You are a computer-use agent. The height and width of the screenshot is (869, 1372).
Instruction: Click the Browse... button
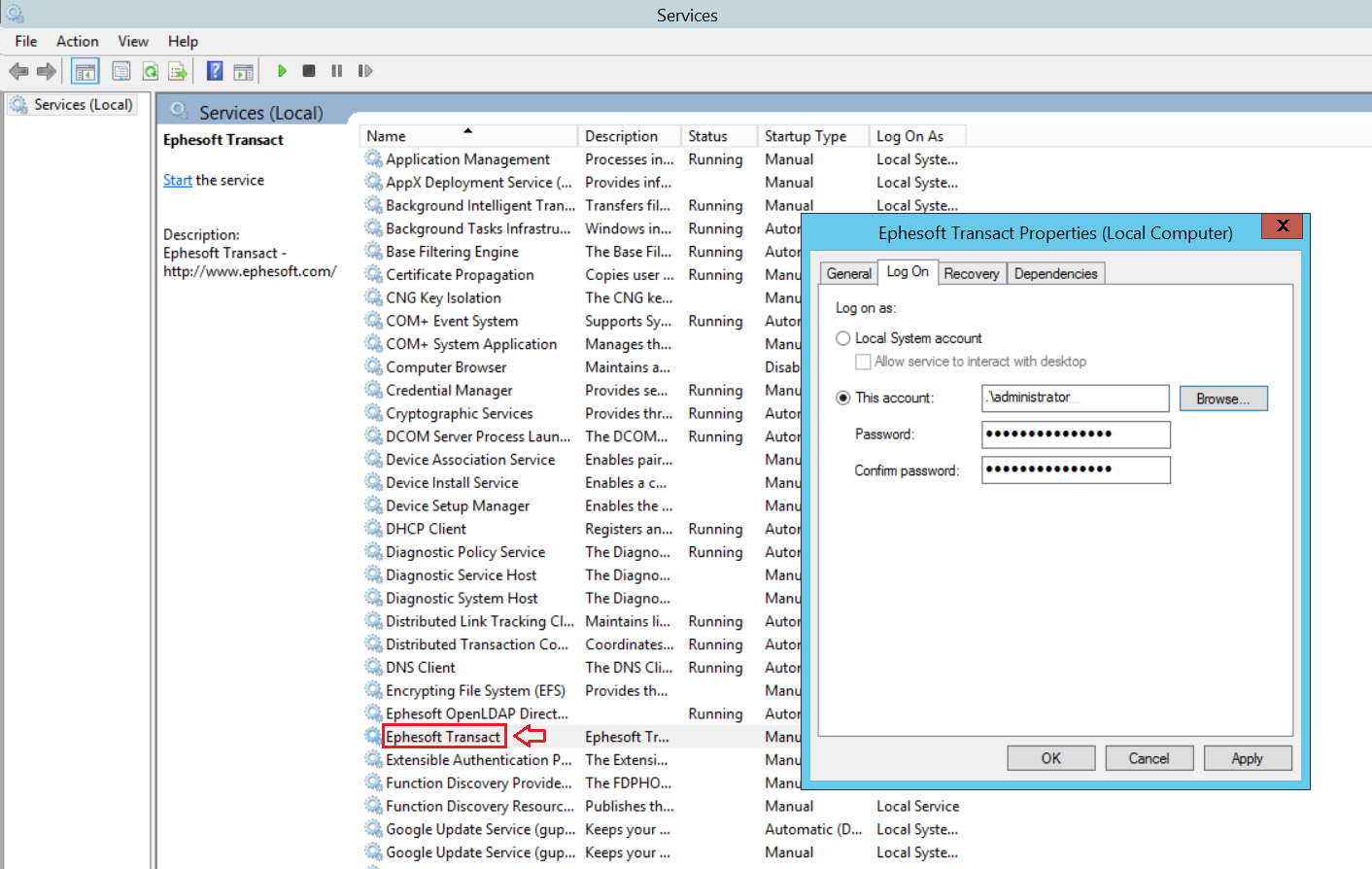click(1223, 399)
